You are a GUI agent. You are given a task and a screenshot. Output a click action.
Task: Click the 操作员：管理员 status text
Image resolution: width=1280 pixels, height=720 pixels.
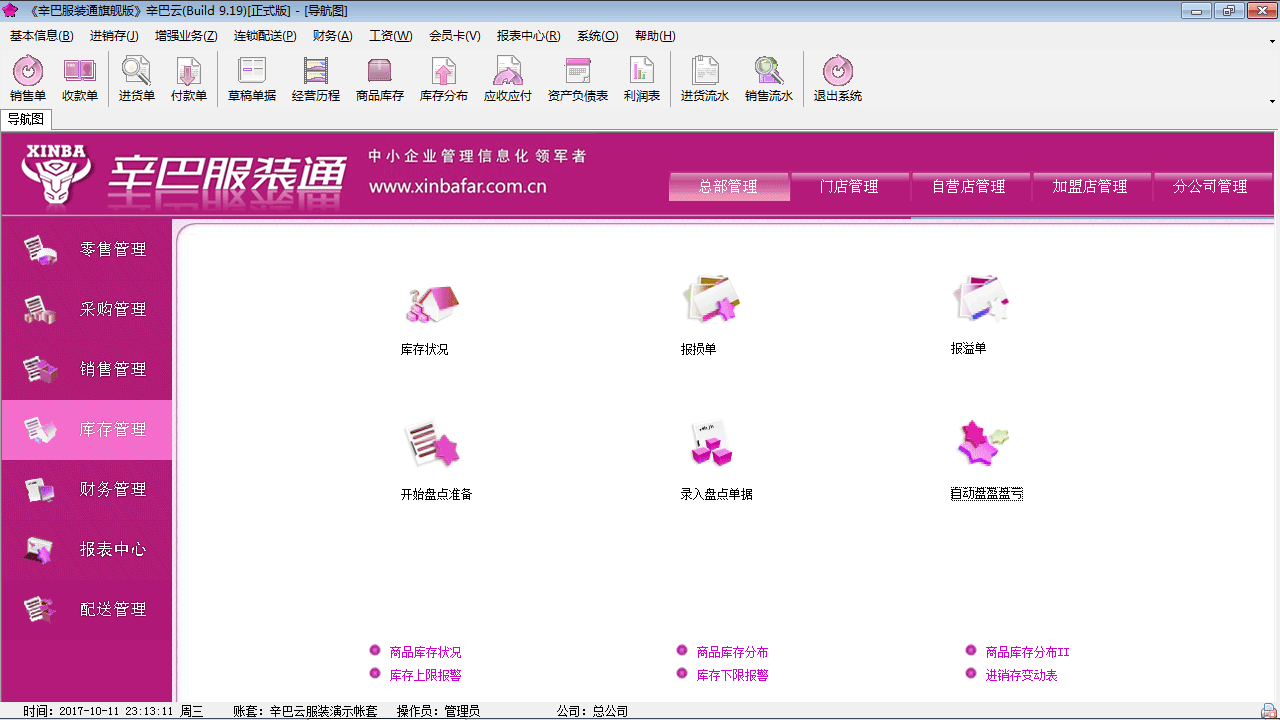pyautogui.click(x=438, y=711)
